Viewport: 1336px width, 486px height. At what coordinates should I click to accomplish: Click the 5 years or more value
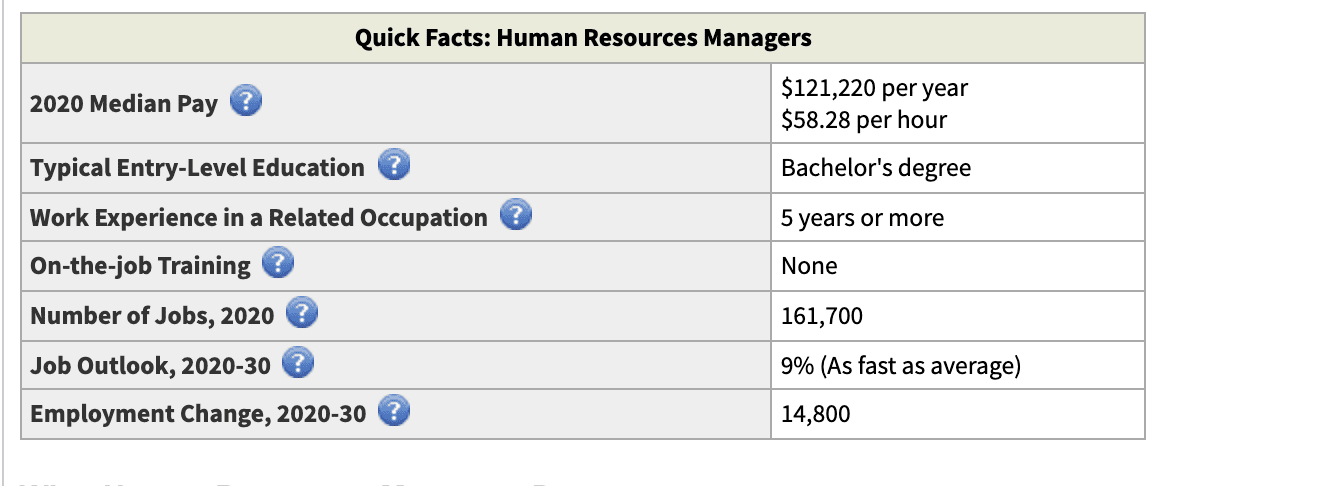(862, 217)
